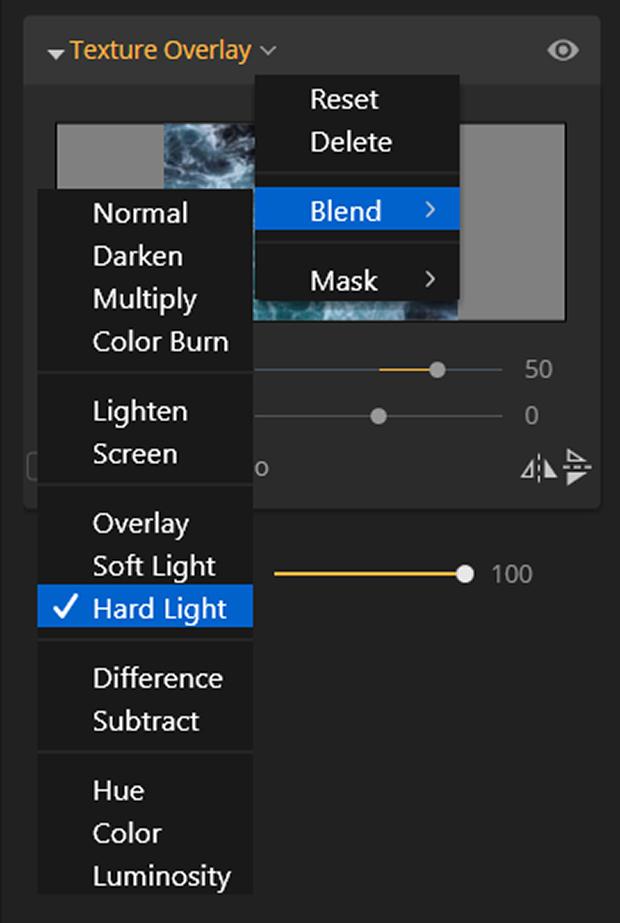Click the flip horizontal icon

539,470
